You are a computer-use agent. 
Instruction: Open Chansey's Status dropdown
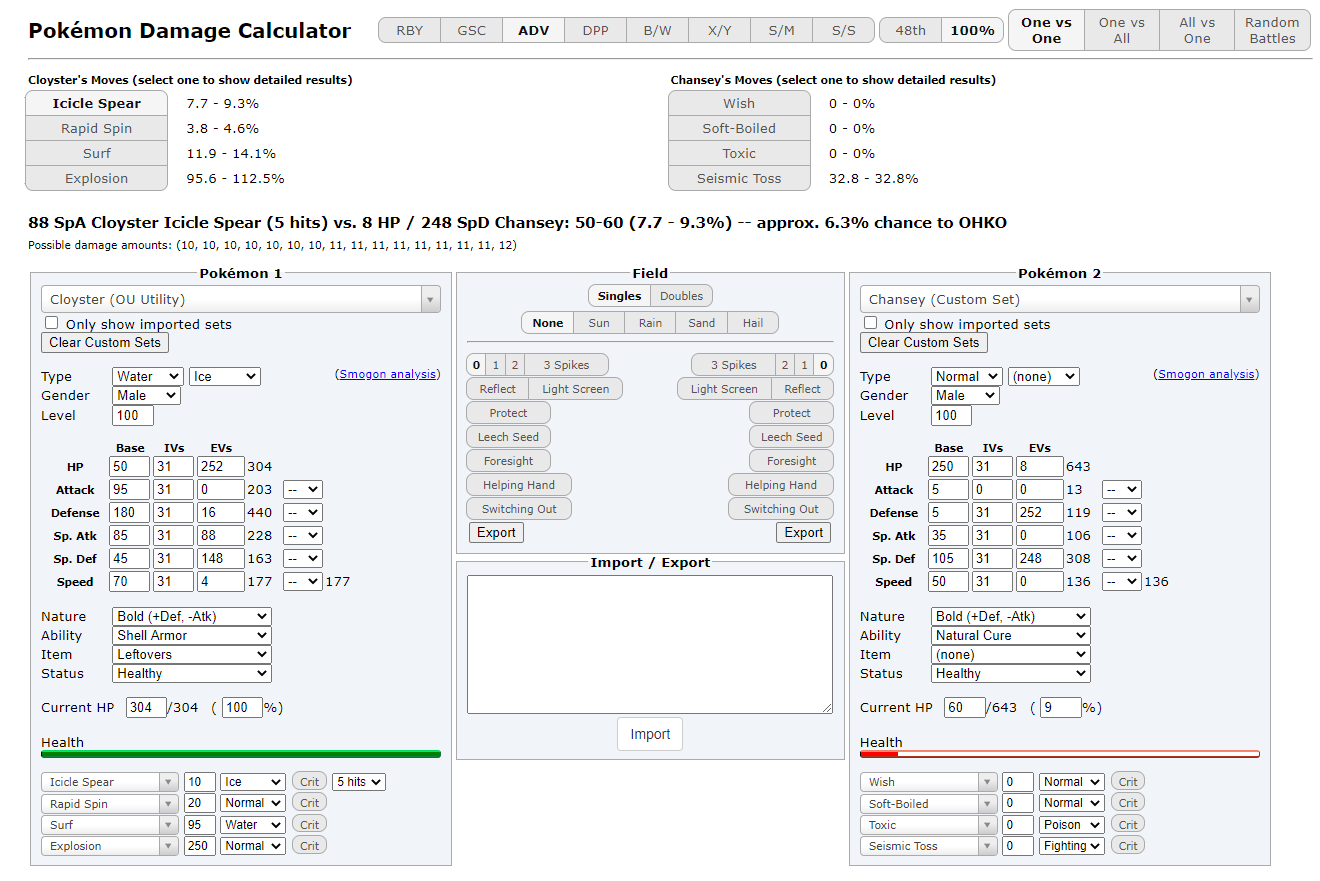pyautogui.click(x=1010, y=673)
